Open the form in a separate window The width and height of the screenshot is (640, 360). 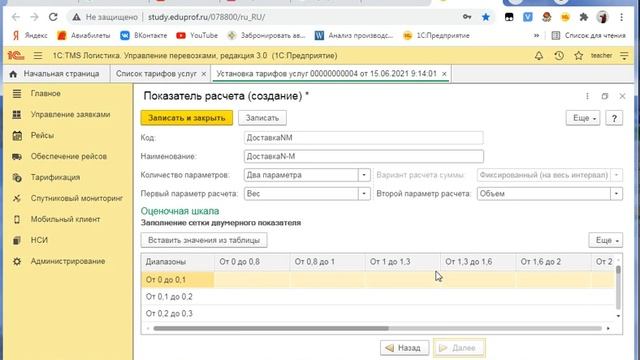point(604,96)
